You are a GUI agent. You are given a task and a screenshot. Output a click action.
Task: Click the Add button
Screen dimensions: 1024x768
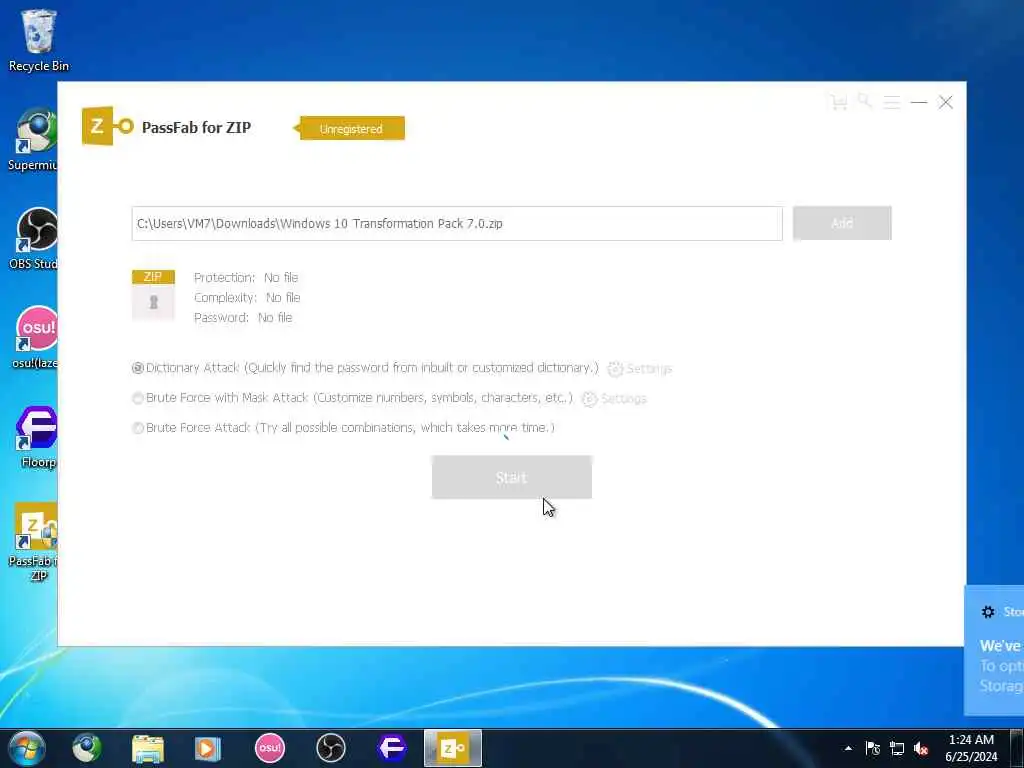pos(842,223)
